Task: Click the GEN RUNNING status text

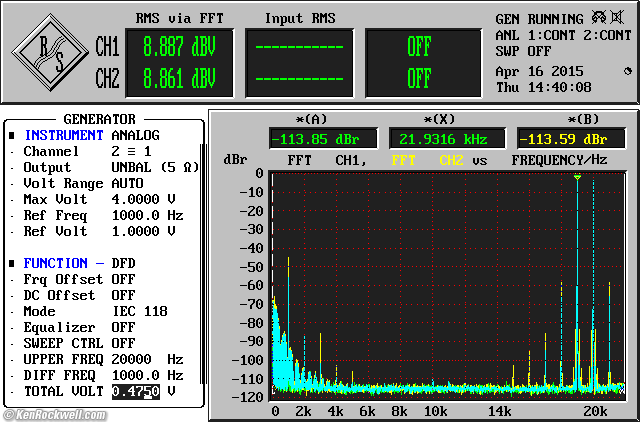Action: [540, 19]
